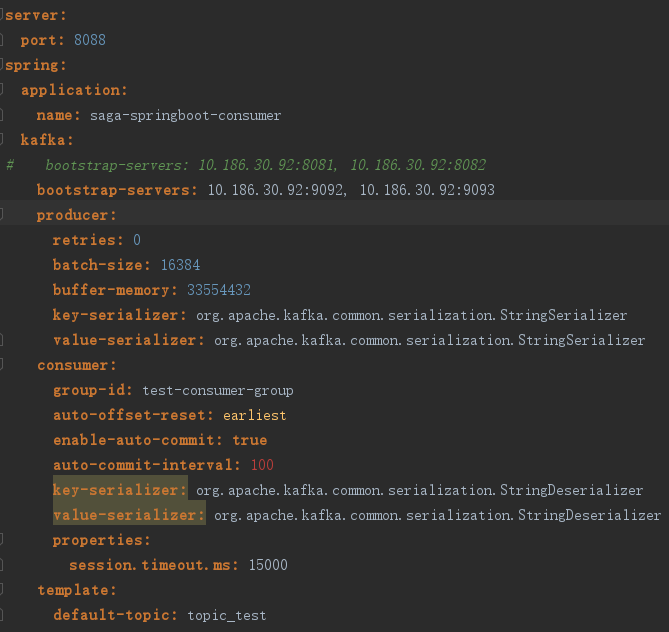This screenshot has height=632, width=669.
Task: Collapse the server block fold marker
Action: click(2, 15)
